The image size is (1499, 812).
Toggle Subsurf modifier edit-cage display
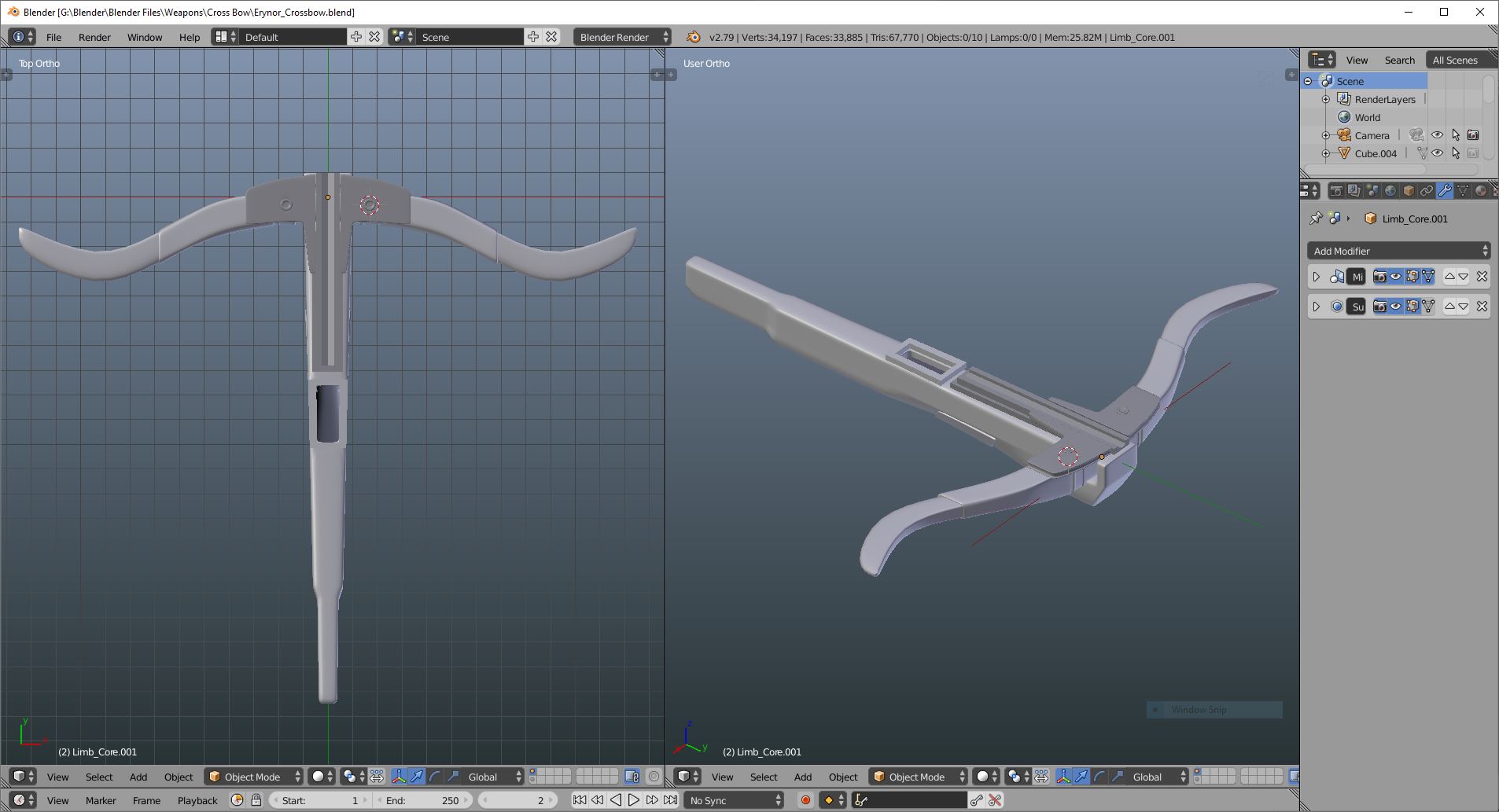(1428, 307)
